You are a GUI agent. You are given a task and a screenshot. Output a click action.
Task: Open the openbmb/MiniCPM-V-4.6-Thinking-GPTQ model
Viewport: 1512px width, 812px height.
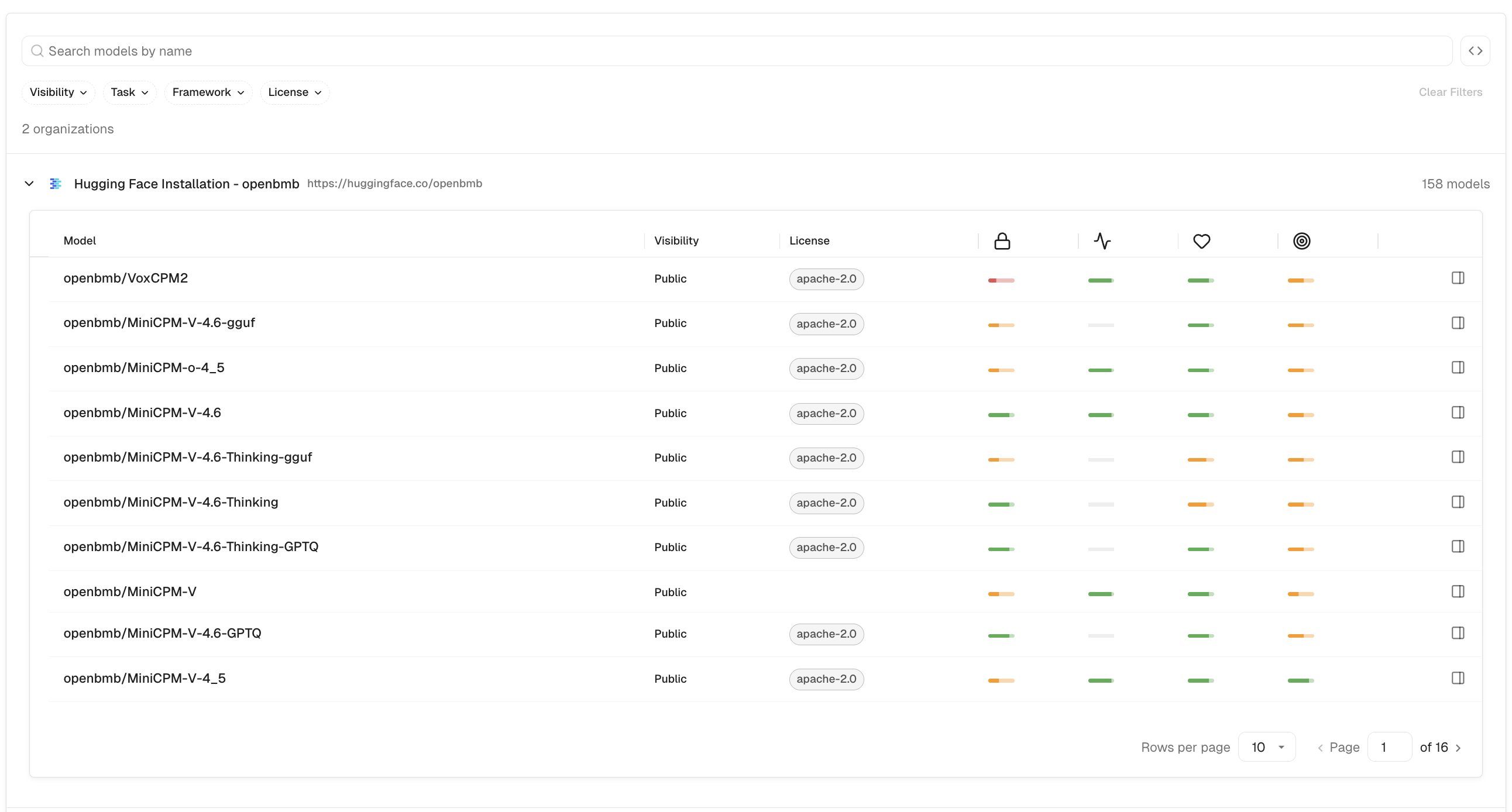point(191,546)
